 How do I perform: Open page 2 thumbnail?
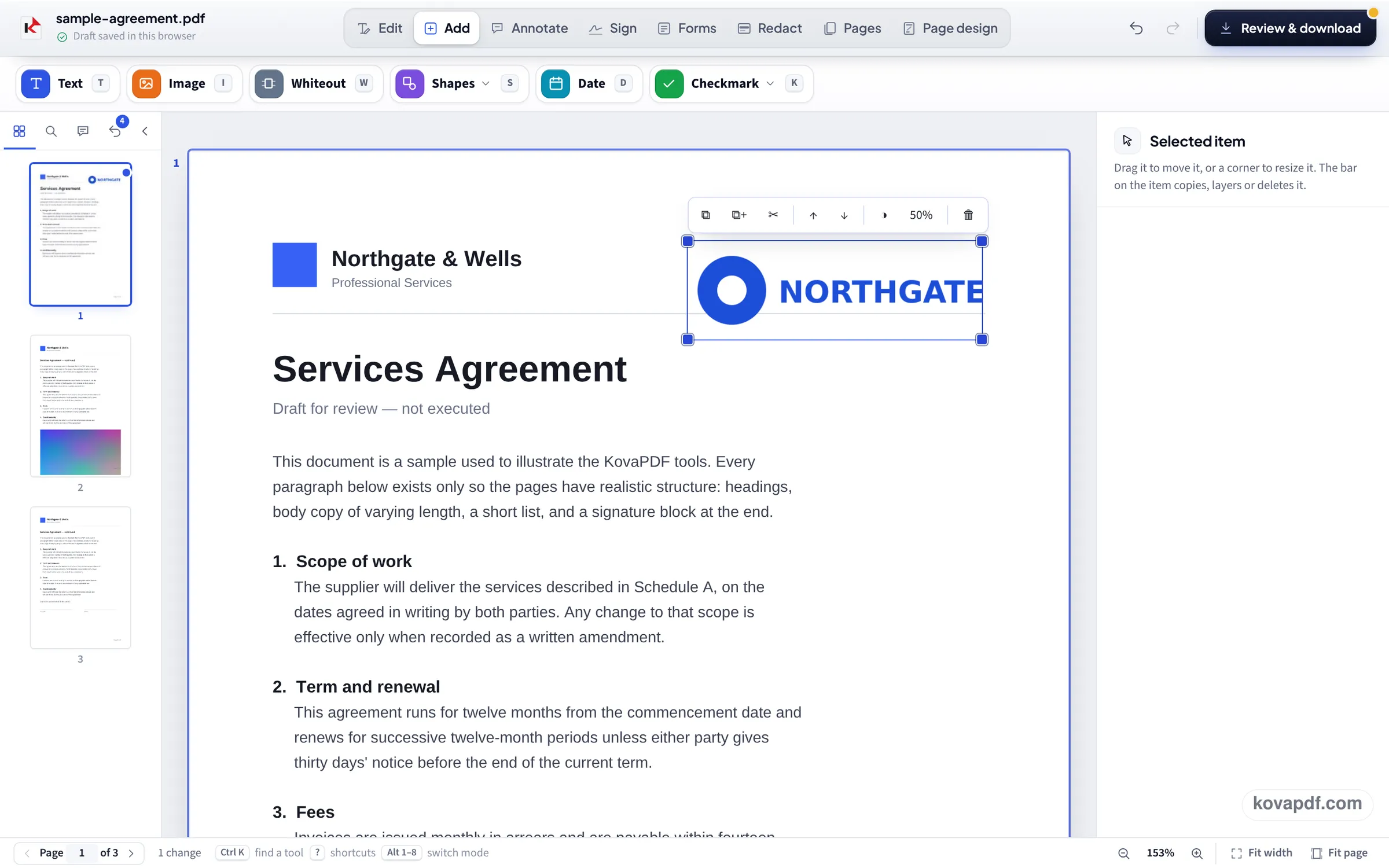[80, 406]
